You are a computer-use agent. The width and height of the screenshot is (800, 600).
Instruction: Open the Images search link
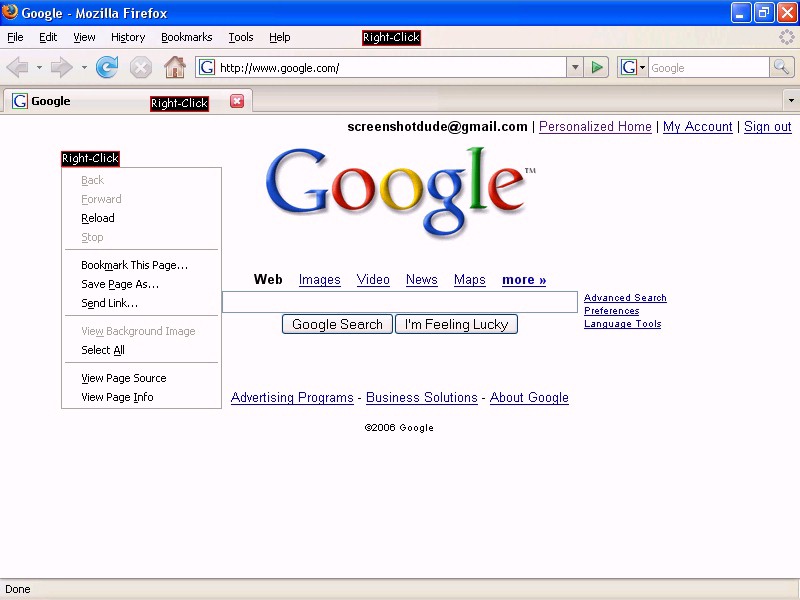point(319,280)
